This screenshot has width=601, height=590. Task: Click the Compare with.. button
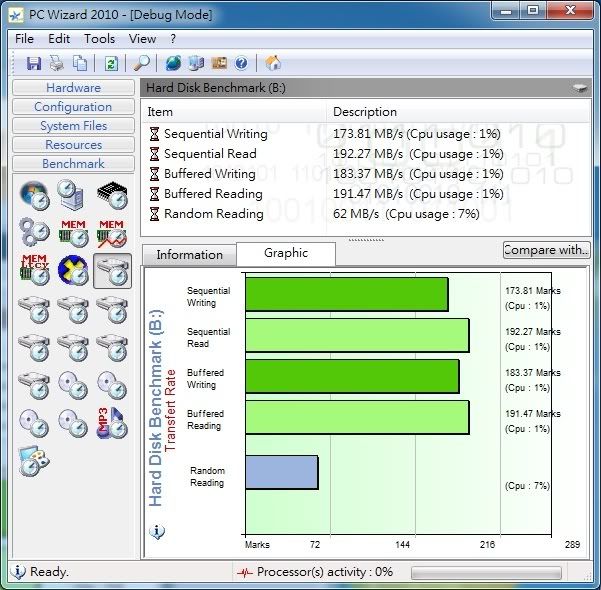pos(547,250)
